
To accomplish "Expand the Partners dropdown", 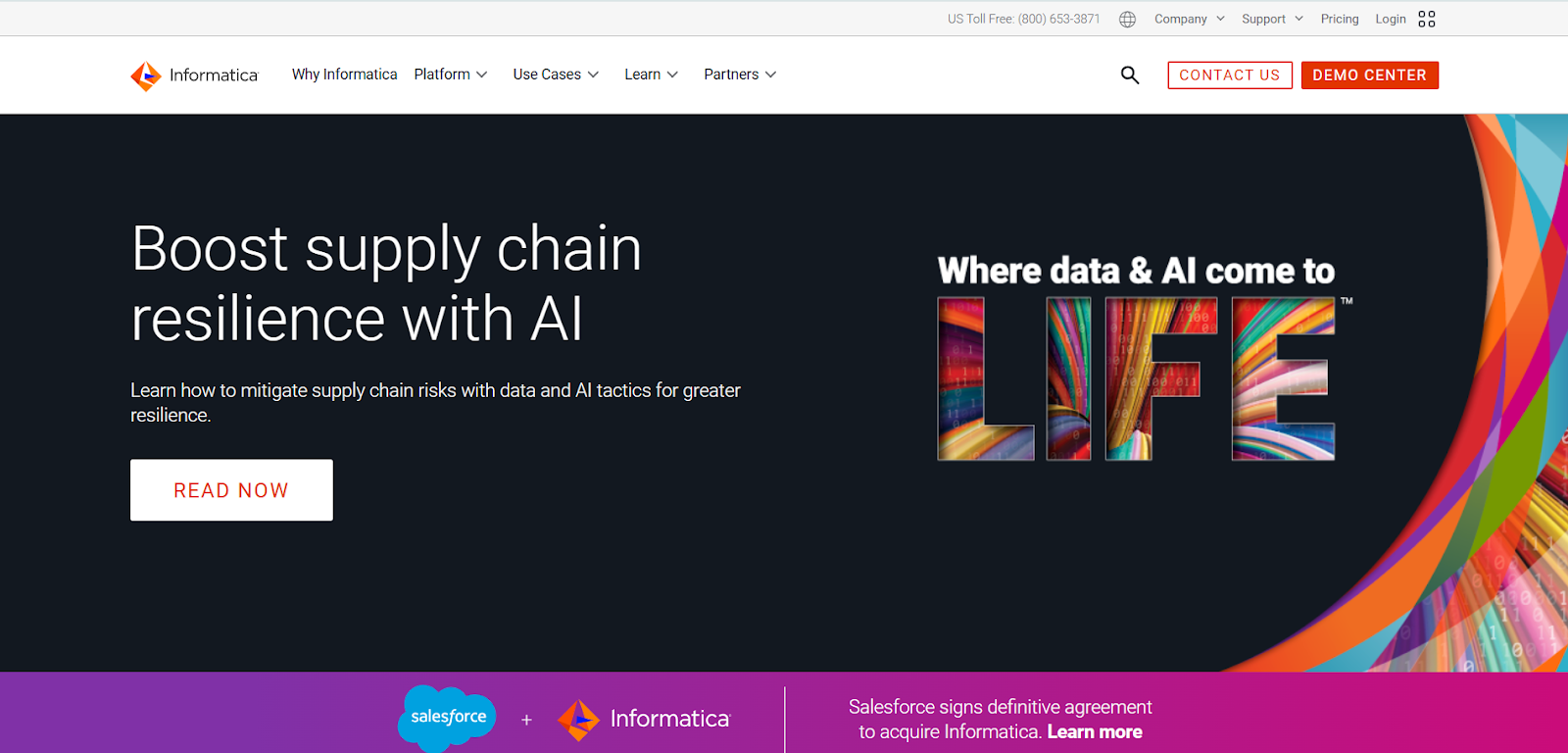I will tap(739, 75).
